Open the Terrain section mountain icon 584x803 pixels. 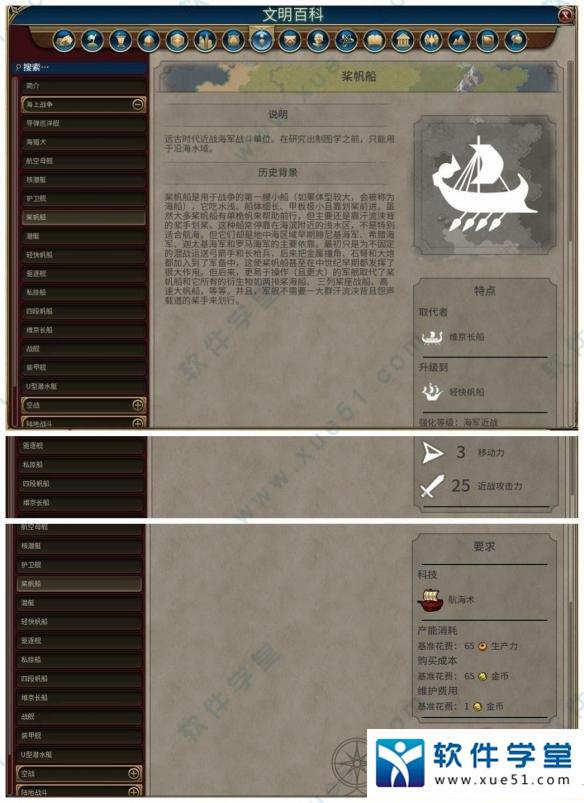pyautogui.click(x=459, y=40)
